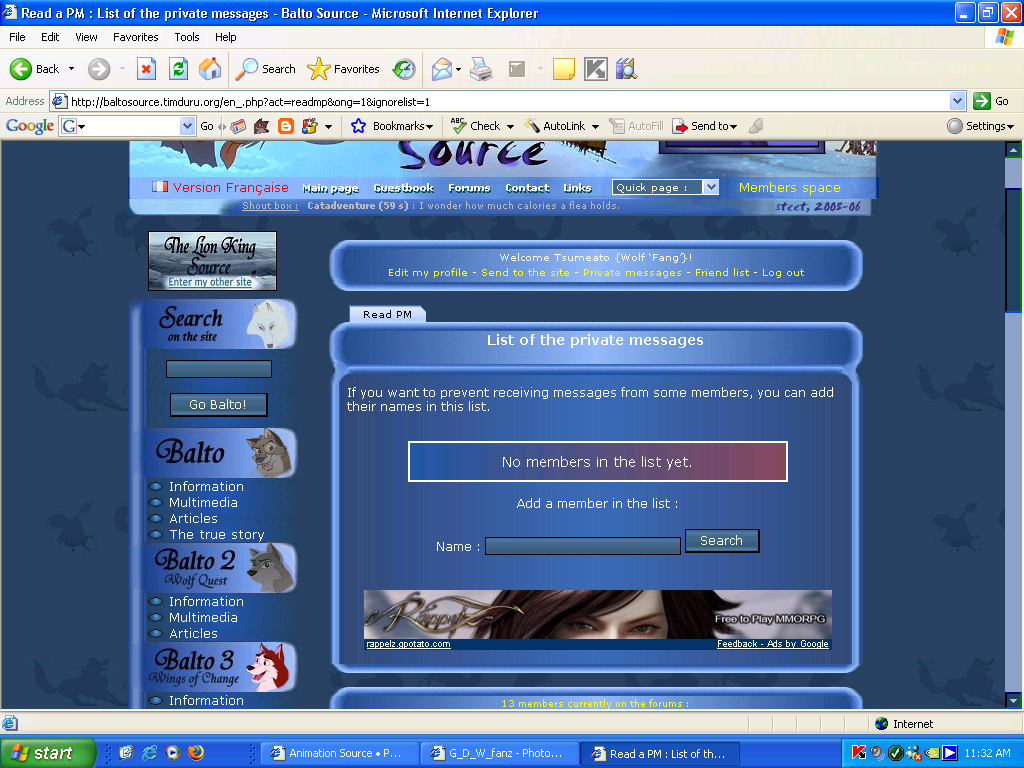Click the vertical scrollbar thumb
The image size is (1024, 768).
click(1013, 251)
